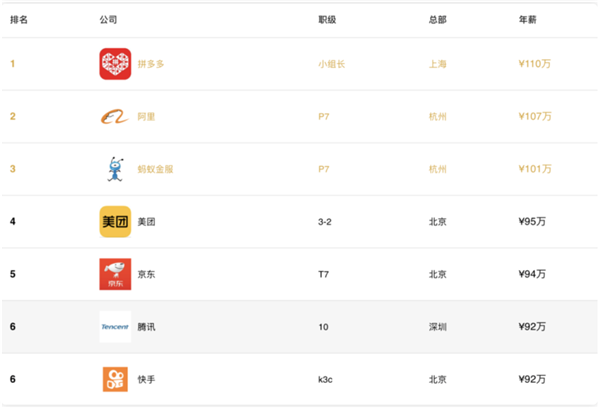This screenshot has height=408, width=600.
Task: Click the 公司 column header
Action: pyautogui.click(x=109, y=20)
